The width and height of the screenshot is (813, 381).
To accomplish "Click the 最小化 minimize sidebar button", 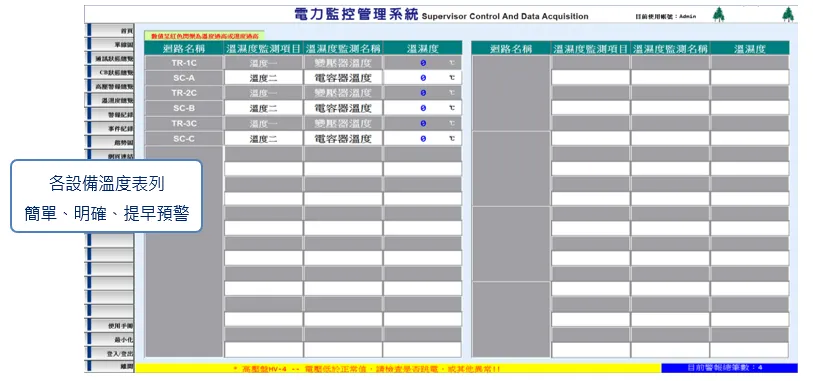I will point(110,340).
